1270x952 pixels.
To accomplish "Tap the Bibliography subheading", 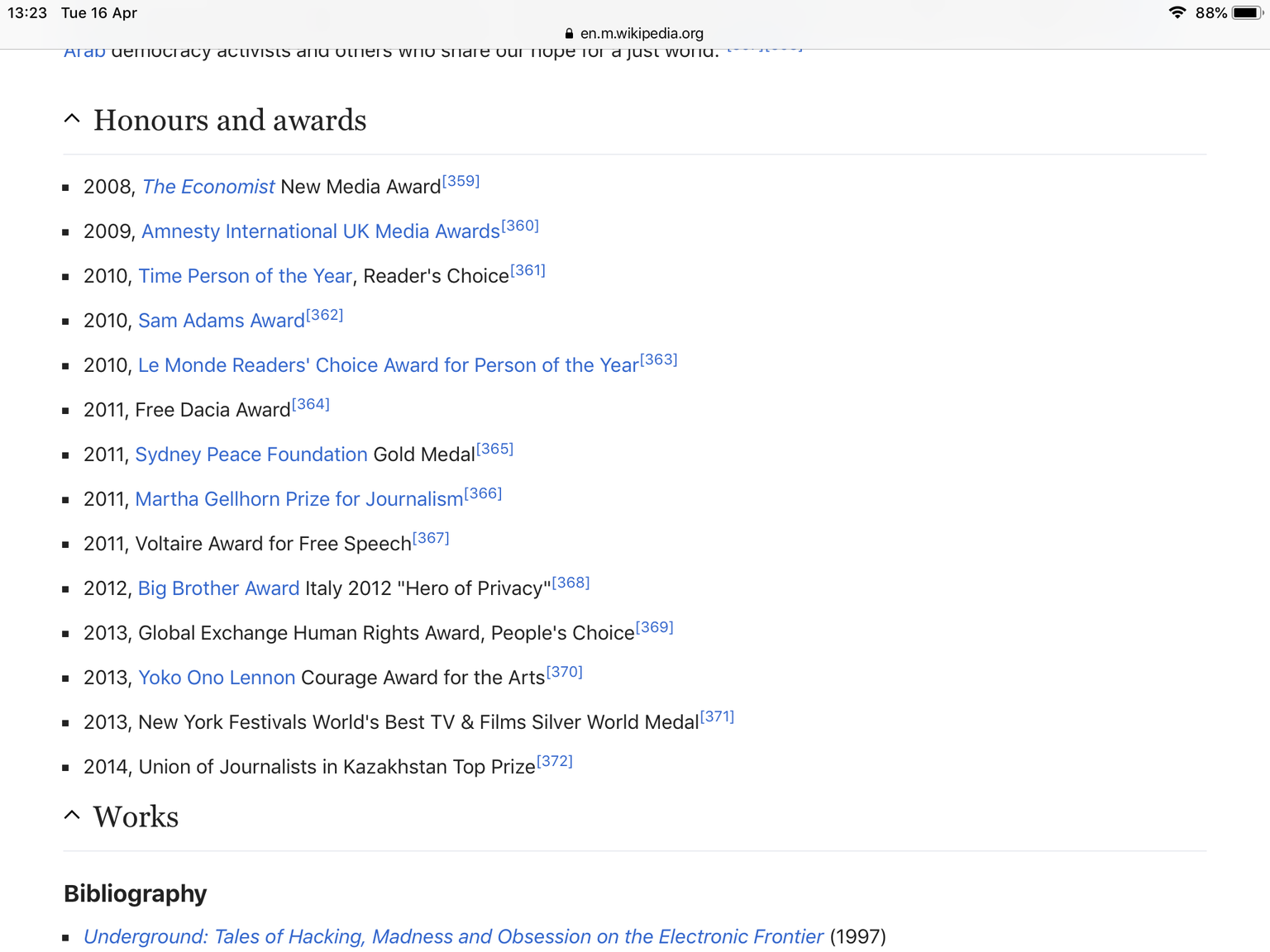I will pyautogui.click(x=136, y=893).
